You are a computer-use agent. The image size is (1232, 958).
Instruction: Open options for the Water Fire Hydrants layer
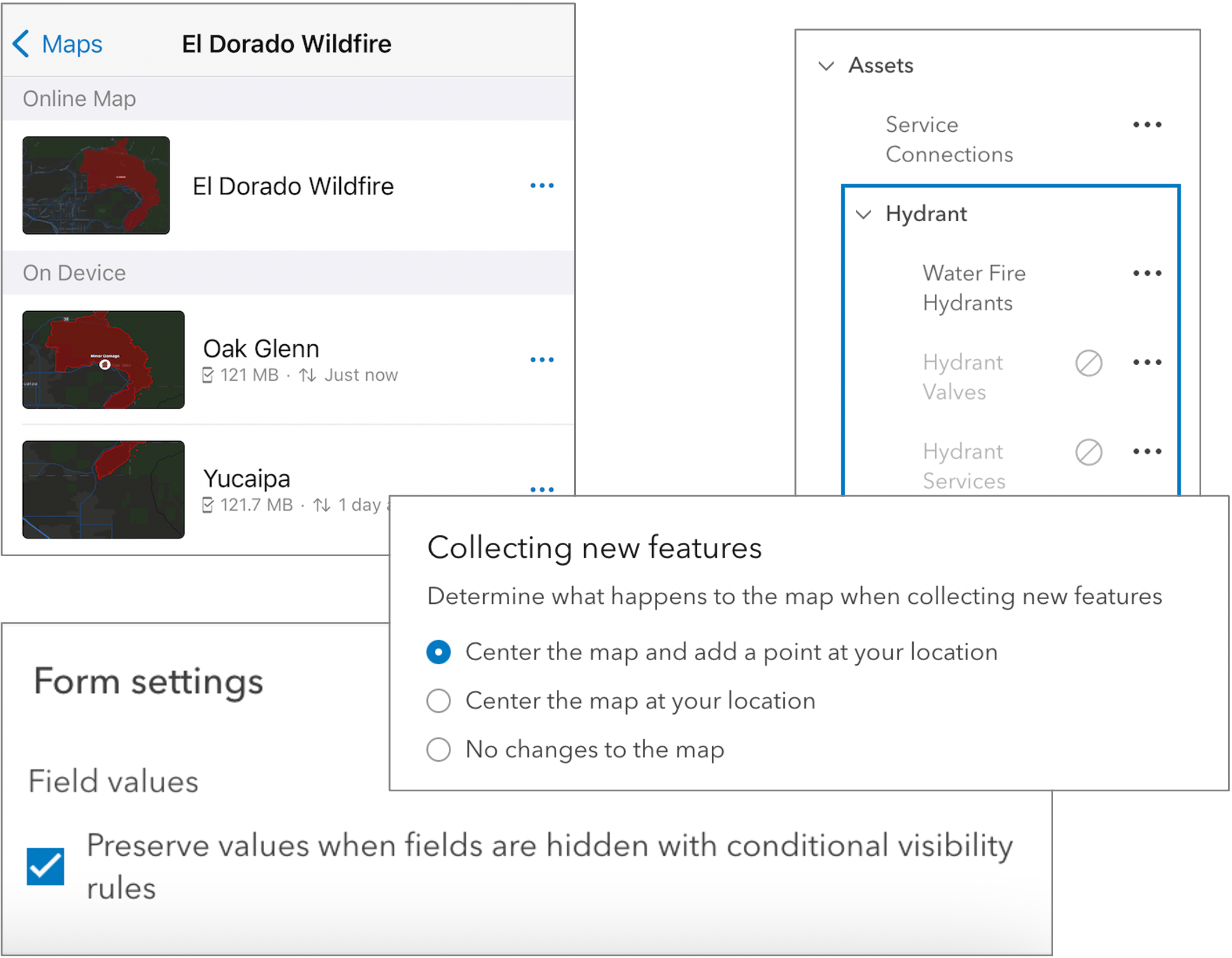pyautogui.click(x=1148, y=272)
